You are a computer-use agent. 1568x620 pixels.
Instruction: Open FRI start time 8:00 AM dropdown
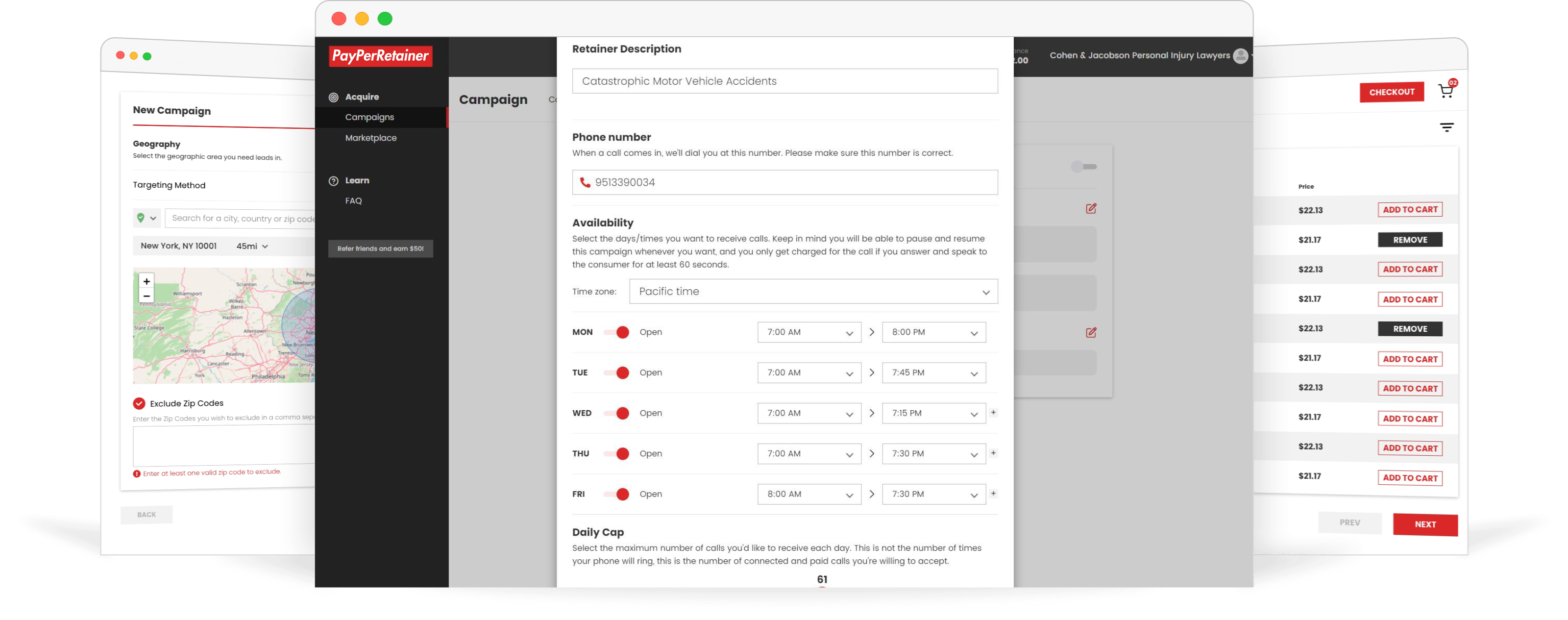click(809, 494)
